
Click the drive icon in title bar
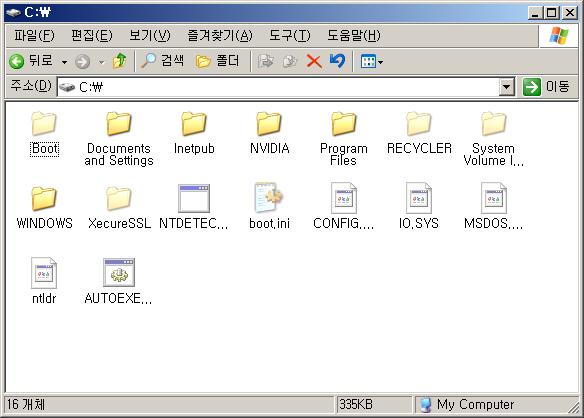point(13,13)
